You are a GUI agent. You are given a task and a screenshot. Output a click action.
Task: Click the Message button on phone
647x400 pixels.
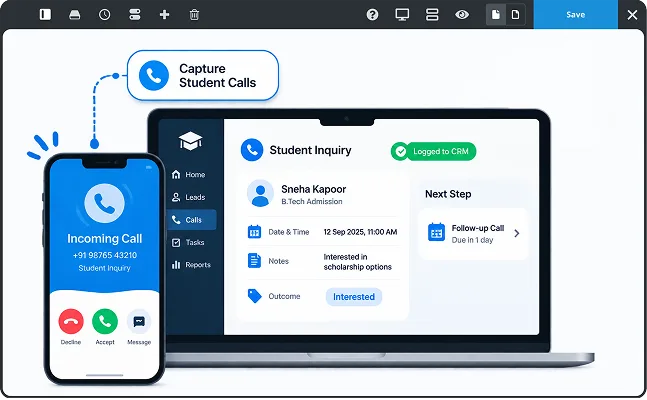(139, 321)
